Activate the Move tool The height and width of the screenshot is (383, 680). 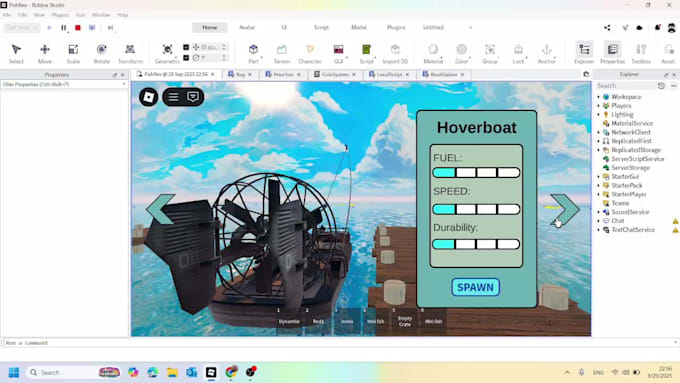tap(45, 54)
